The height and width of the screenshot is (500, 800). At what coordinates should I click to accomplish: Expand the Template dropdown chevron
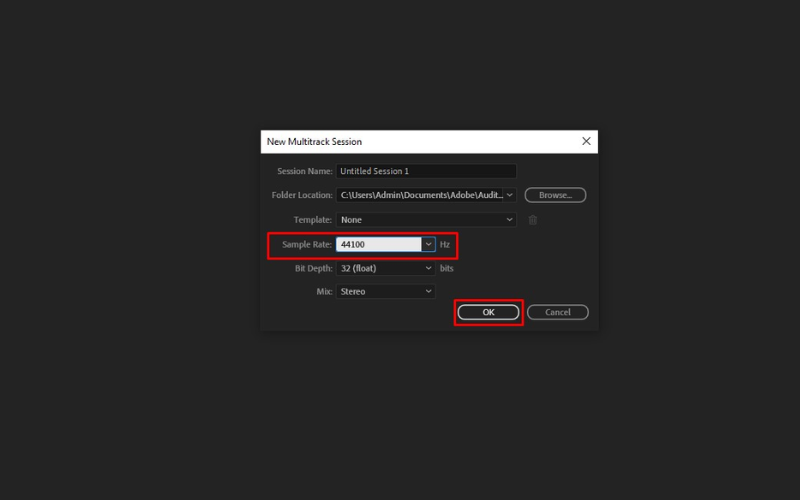coord(510,220)
